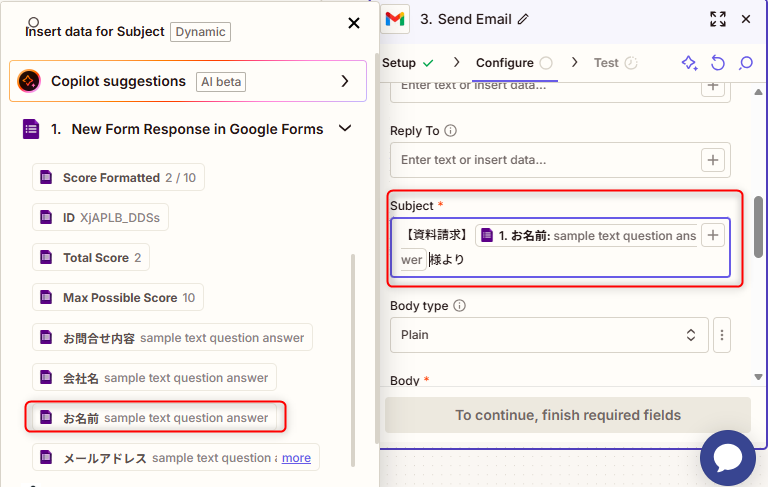The image size is (768, 487).
Task: Click the Body type info icon
Action: click(x=460, y=306)
